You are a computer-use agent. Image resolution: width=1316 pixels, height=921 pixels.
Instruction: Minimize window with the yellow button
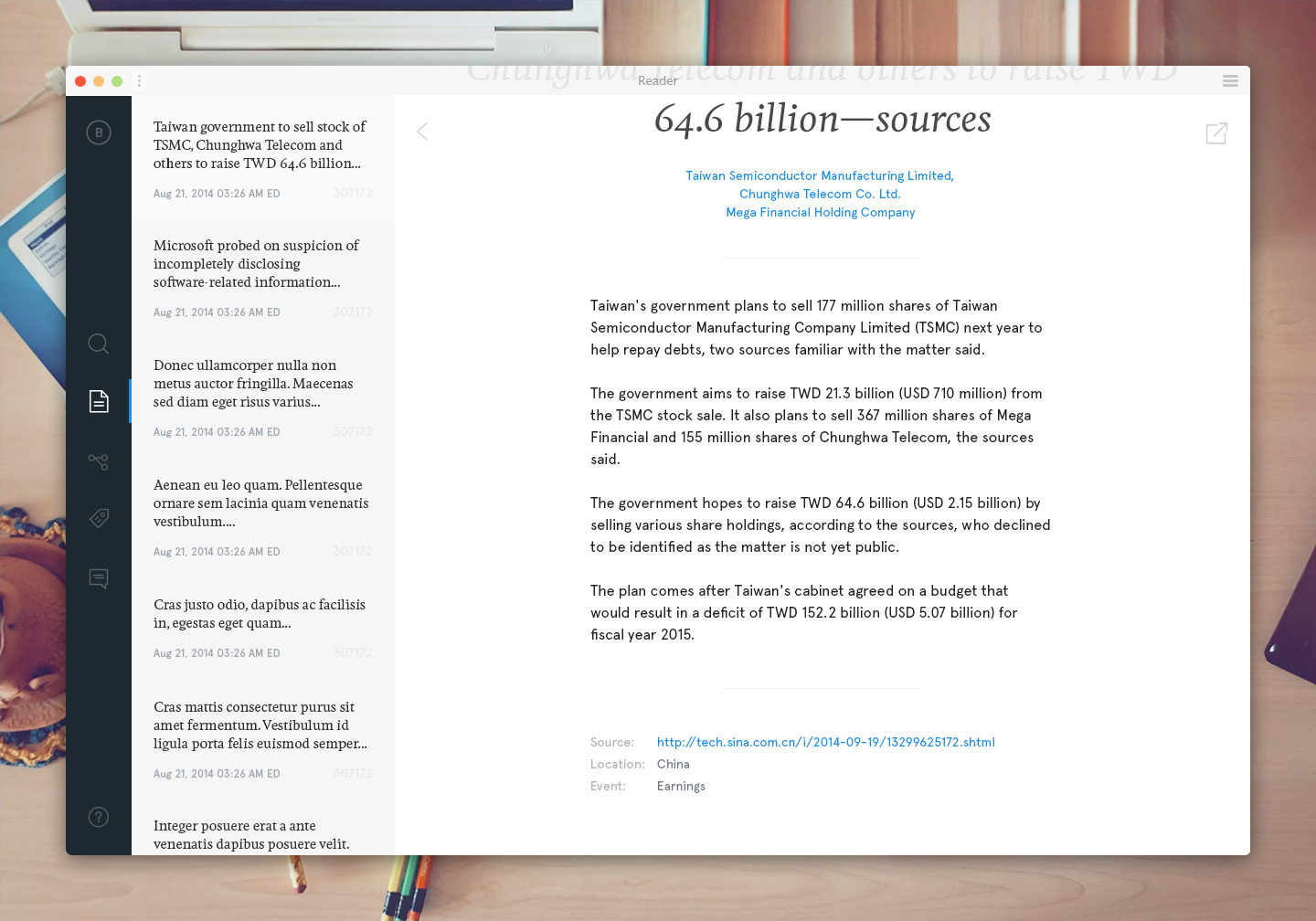coord(99,81)
